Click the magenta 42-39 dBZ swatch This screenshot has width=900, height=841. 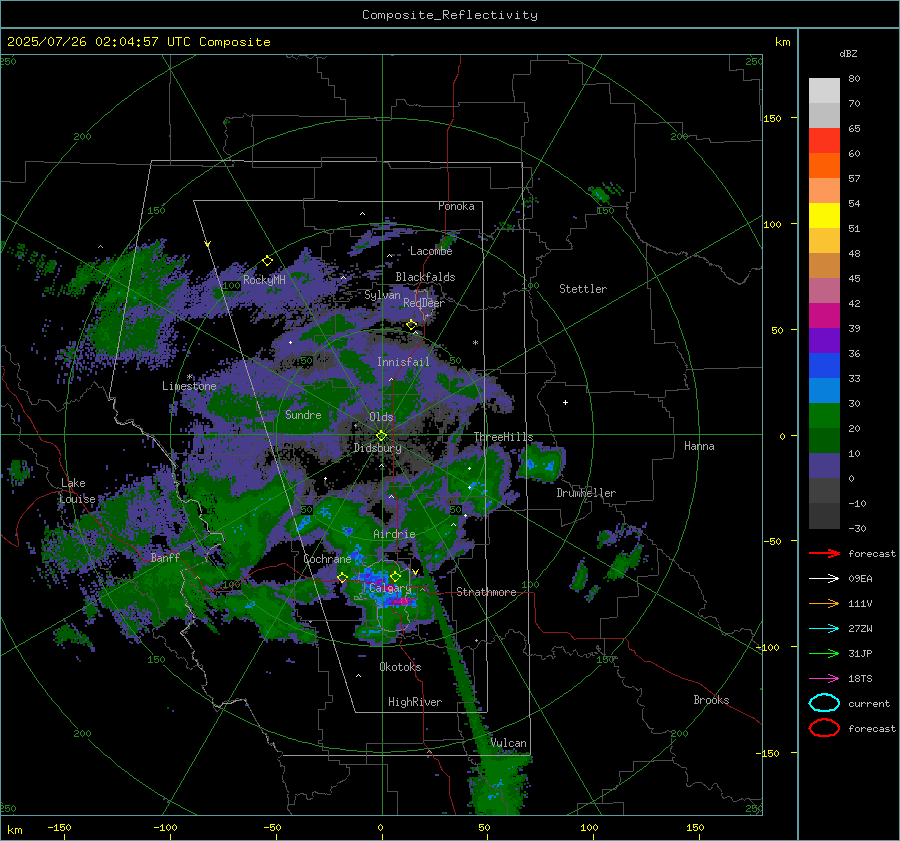pos(824,316)
